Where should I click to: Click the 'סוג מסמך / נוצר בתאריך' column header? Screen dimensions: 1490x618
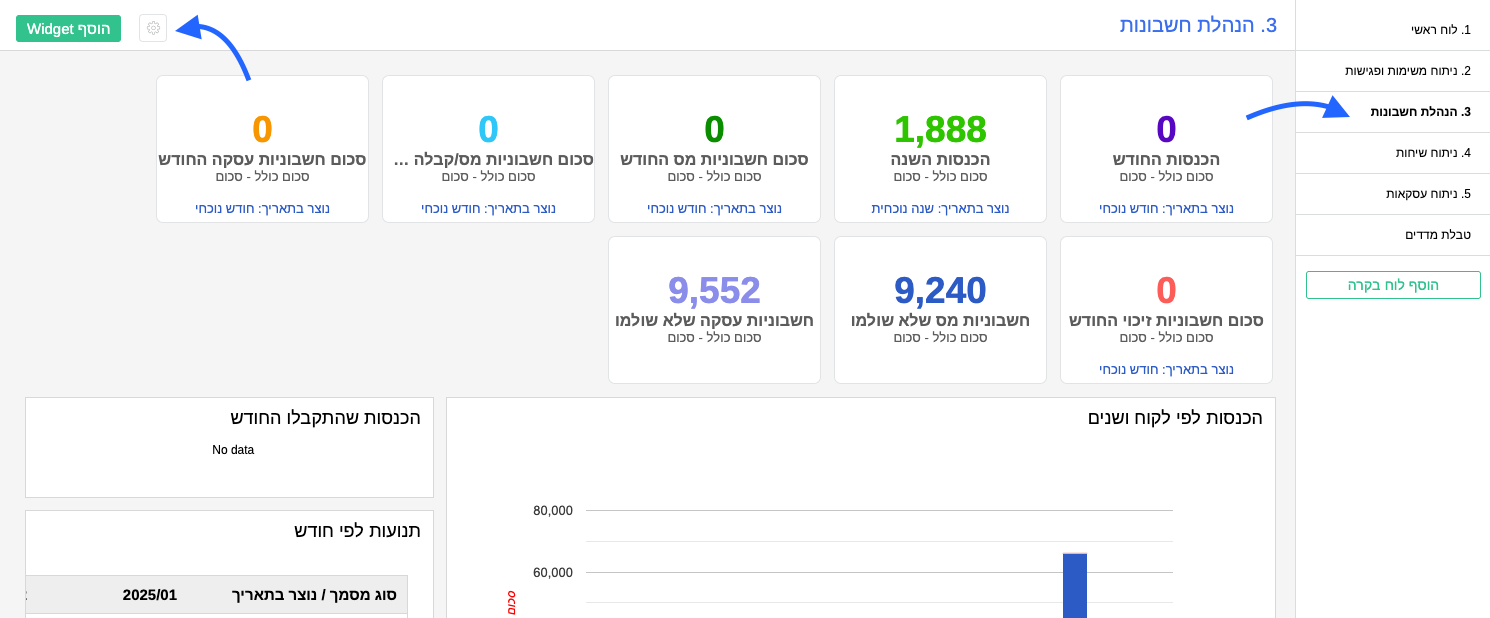(314, 595)
